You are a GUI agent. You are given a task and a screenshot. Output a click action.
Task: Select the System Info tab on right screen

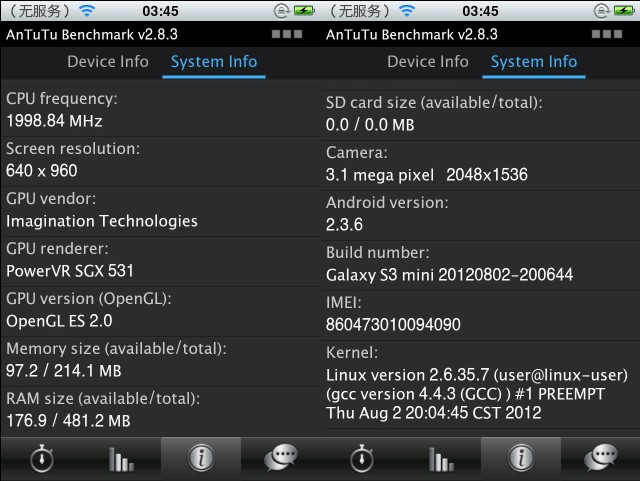coord(534,62)
